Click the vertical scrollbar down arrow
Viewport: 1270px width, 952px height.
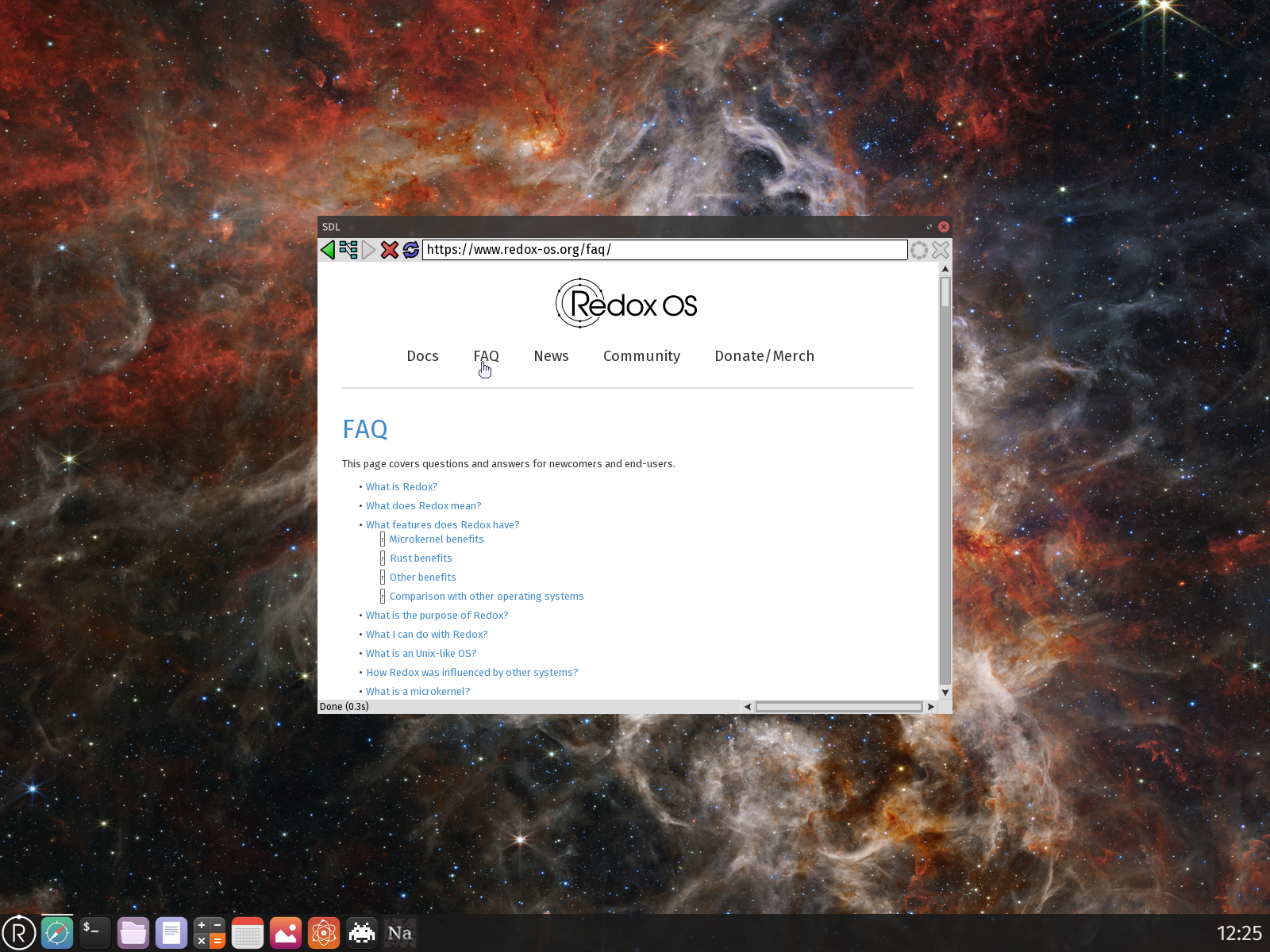coord(945,693)
